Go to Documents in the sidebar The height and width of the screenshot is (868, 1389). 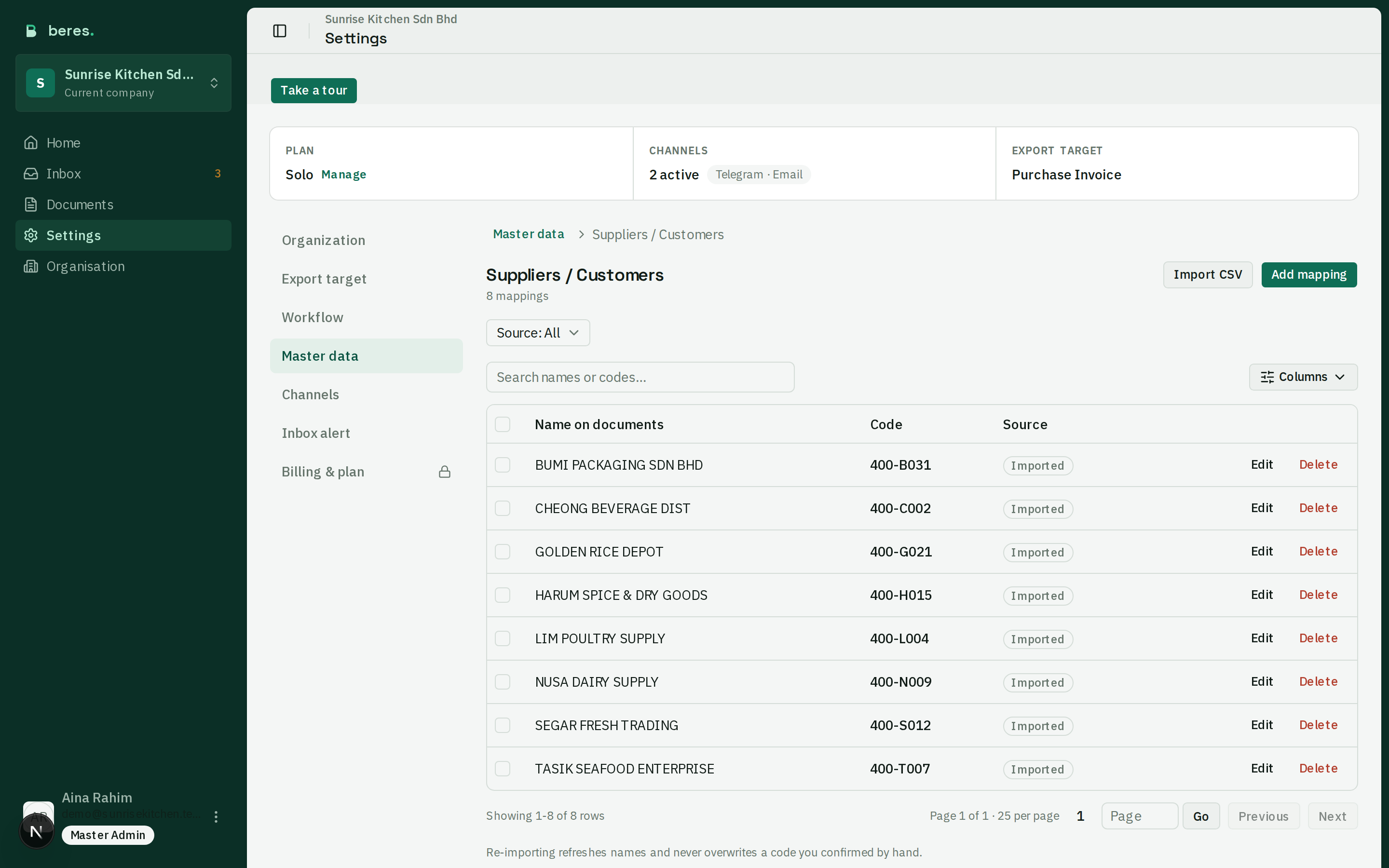[x=123, y=204]
